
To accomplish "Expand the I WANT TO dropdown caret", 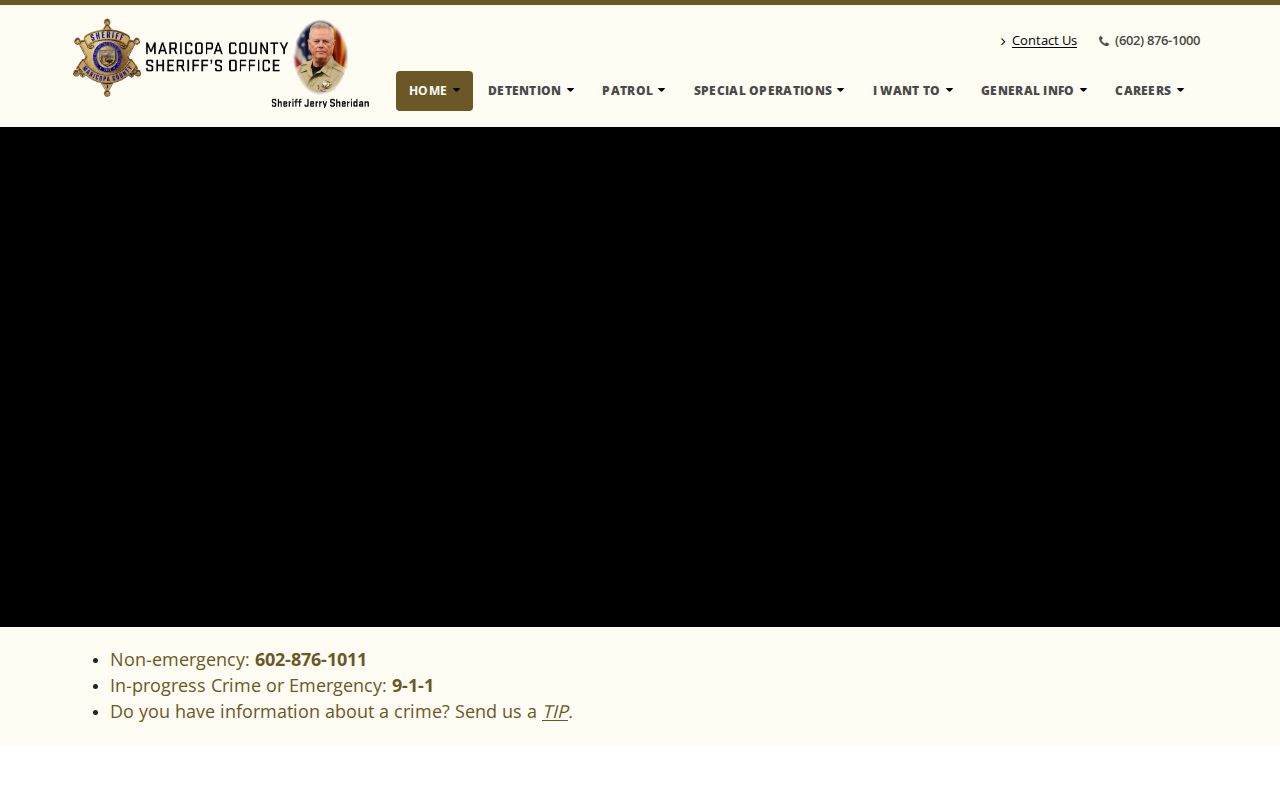I will click(949, 90).
